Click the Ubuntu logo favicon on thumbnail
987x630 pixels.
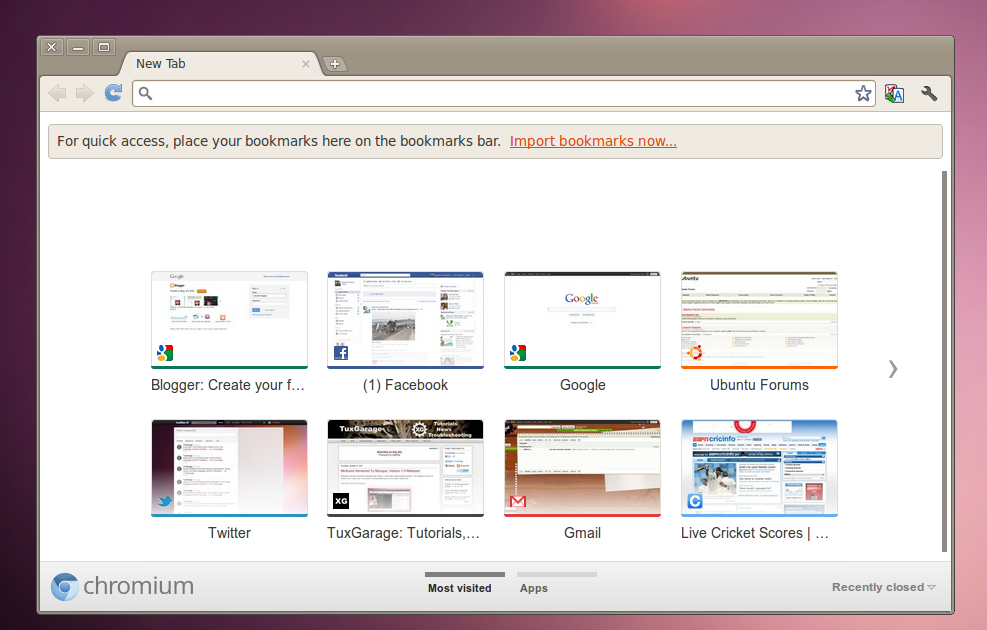coord(695,352)
